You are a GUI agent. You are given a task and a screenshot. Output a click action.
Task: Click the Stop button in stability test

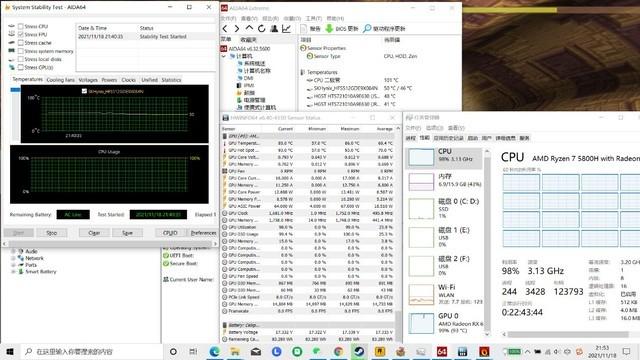[x=51, y=233]
